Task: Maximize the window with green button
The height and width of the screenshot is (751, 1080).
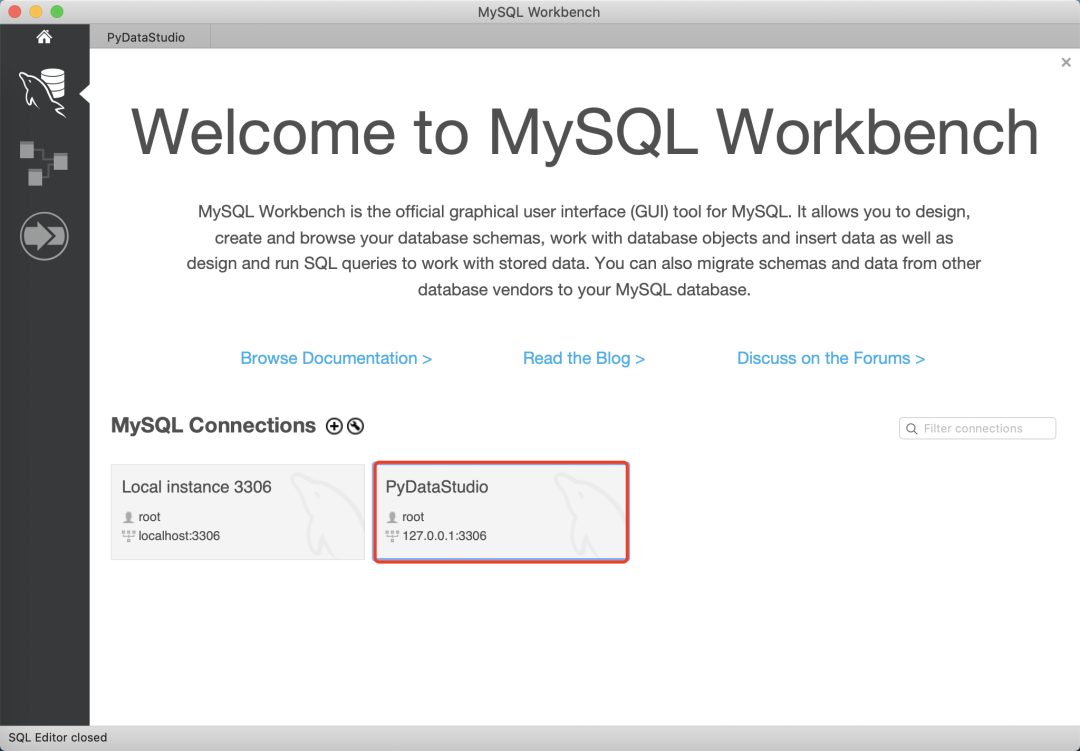Action: [x=57, y=12]
